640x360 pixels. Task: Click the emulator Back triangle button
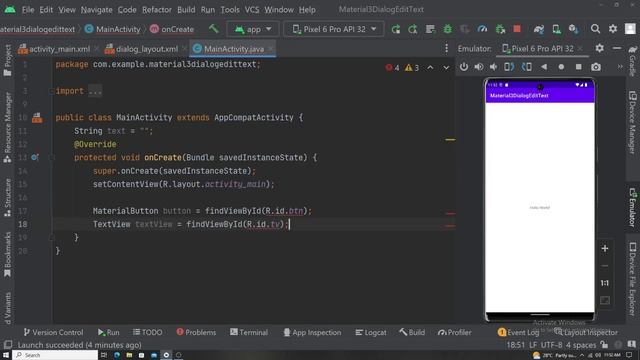coord(544,67)
